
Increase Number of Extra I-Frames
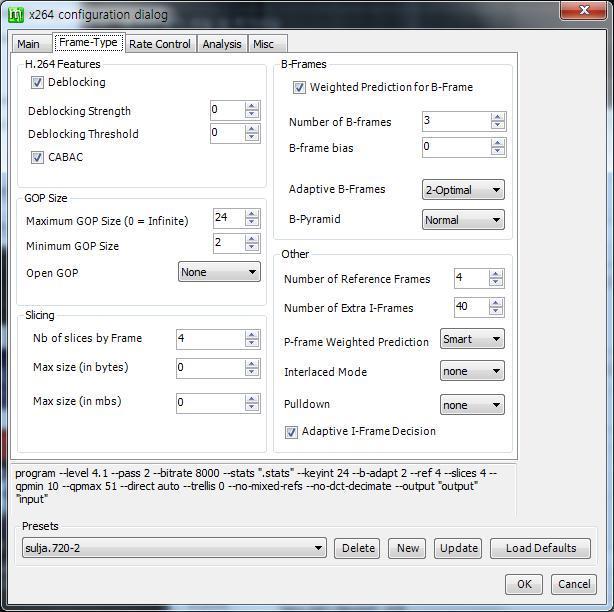[x=496, y=303]
